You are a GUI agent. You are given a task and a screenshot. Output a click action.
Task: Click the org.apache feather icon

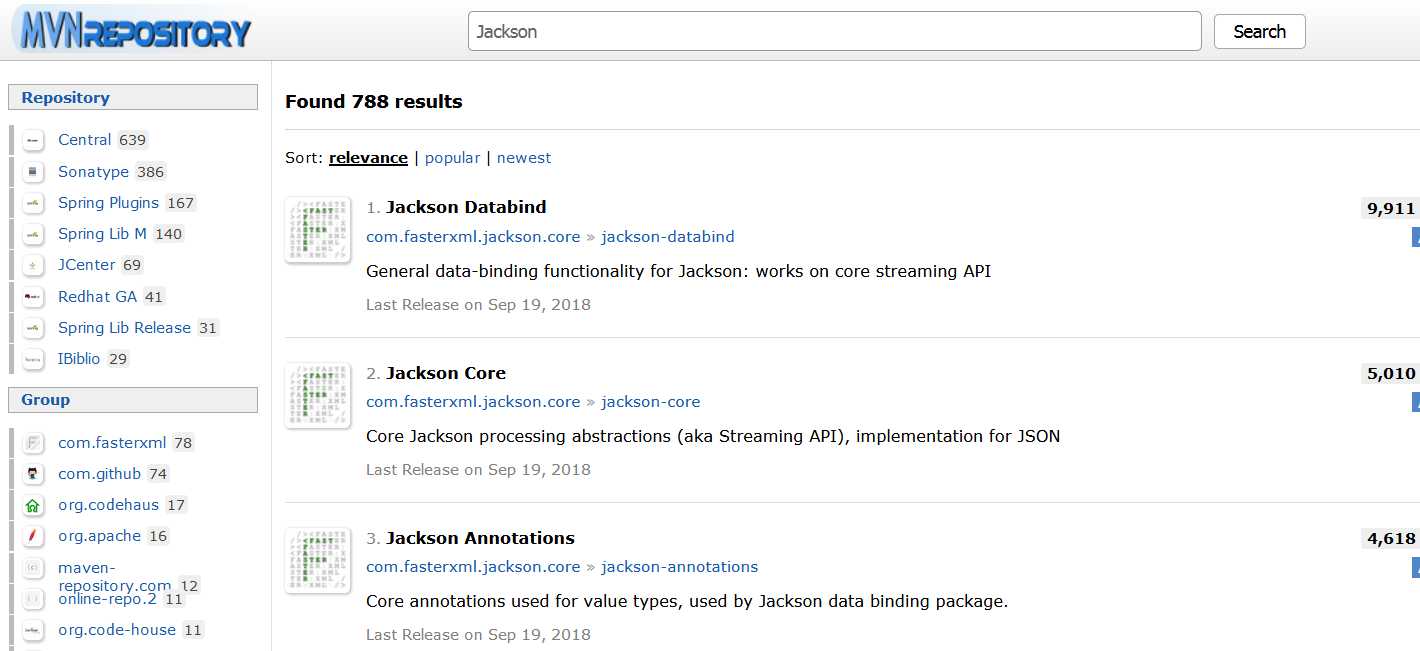33,536
